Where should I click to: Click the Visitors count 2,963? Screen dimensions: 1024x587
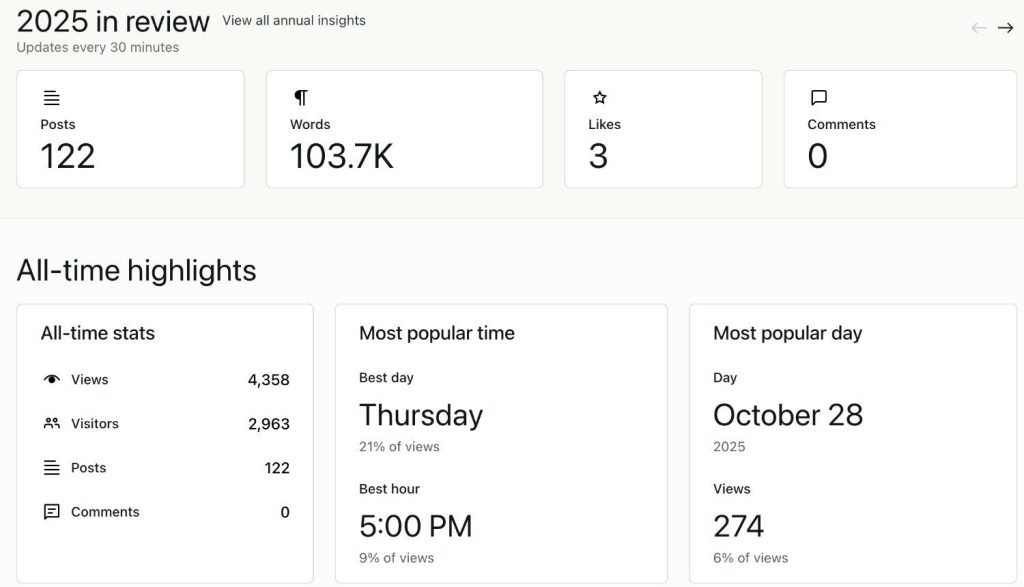269,424
